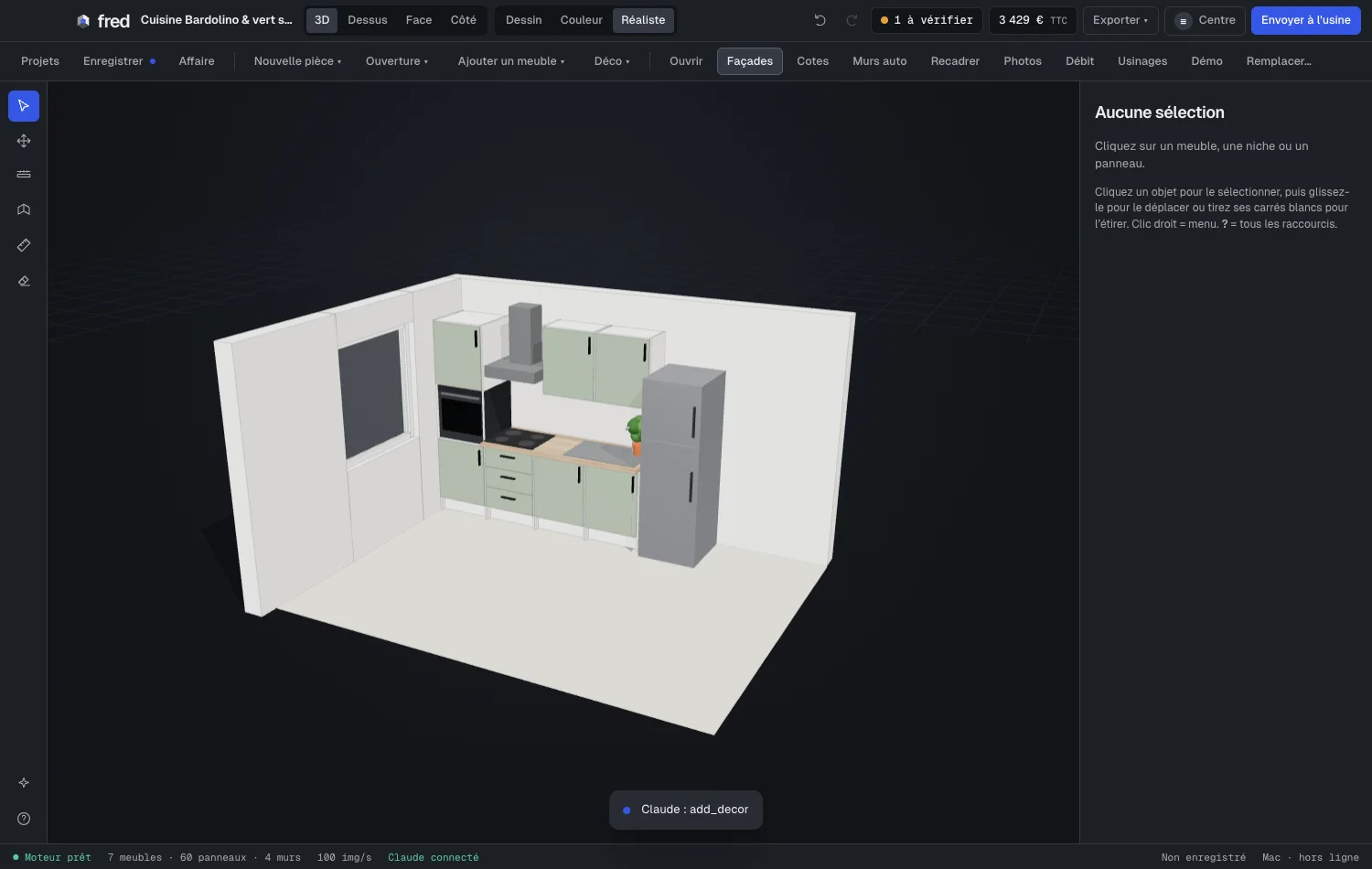Click the built-in oven in the 3D scene
Image resolution: width=1372 pixels, height=869 pixels.
pos(460,413)
